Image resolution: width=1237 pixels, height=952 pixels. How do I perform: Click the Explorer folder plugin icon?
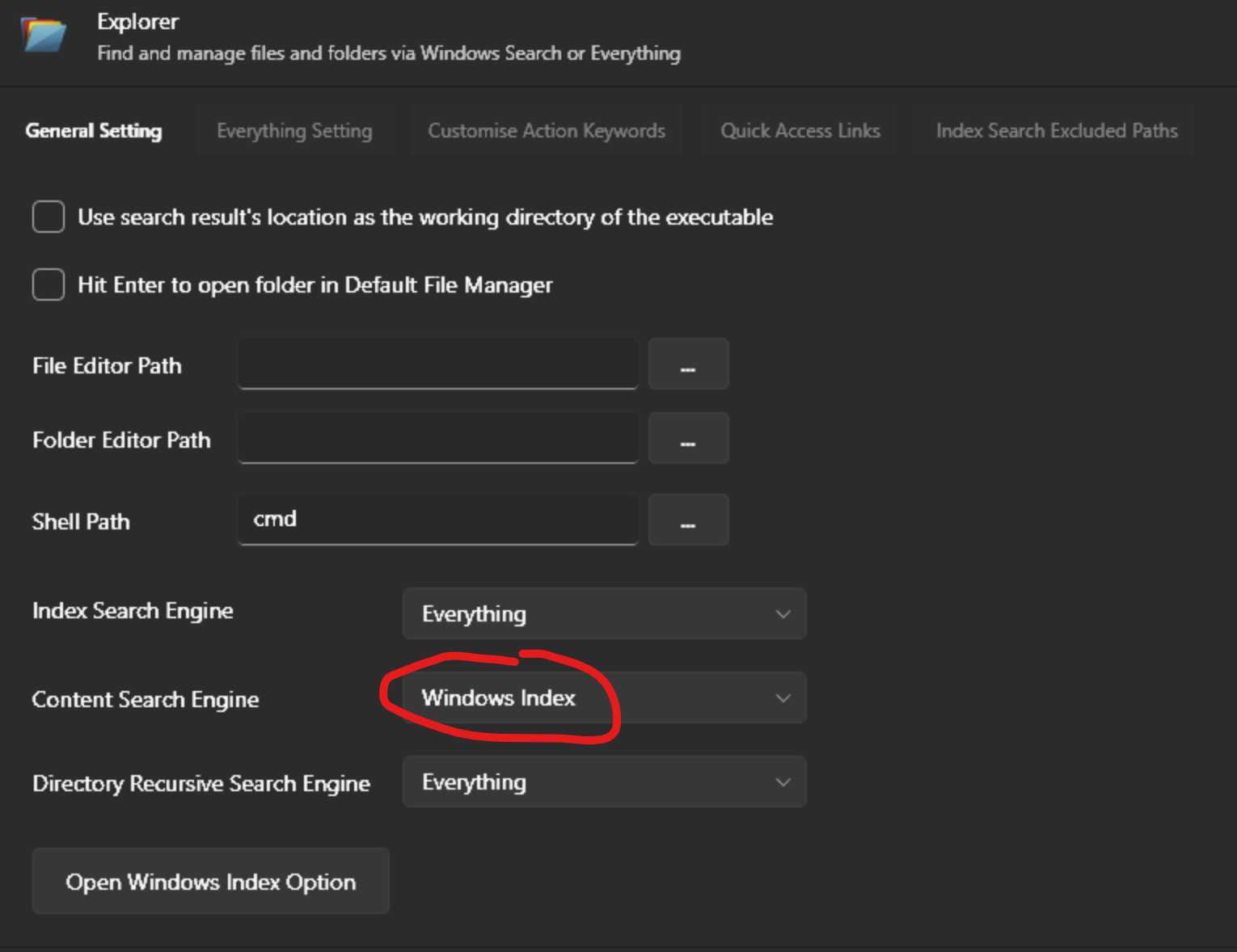pos(42,35)
